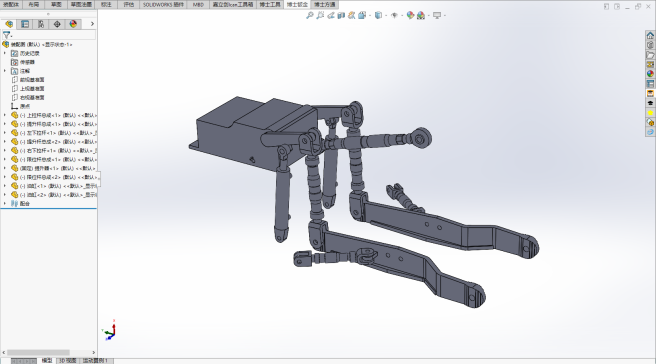Click the Zoom to Fit magnifier icon

(310, 15)
